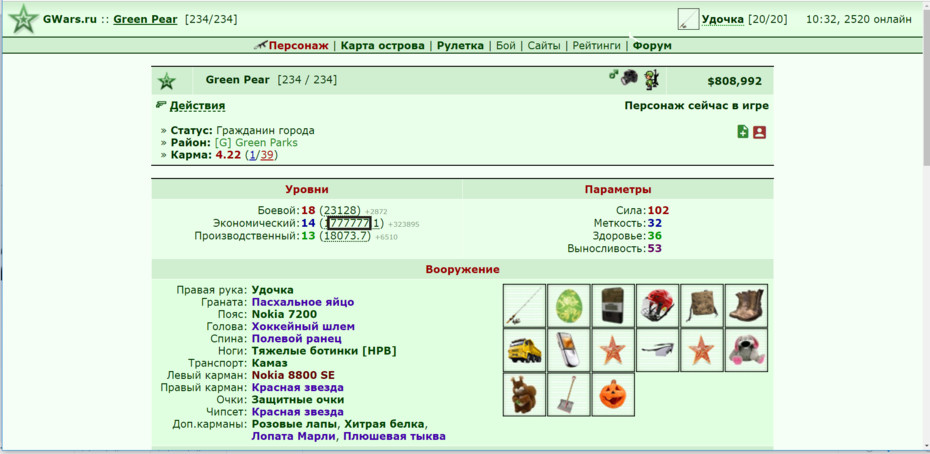The image size is (930, 454).
Task: Click the soldier figure icon in profile header
Action: (652, 80)
